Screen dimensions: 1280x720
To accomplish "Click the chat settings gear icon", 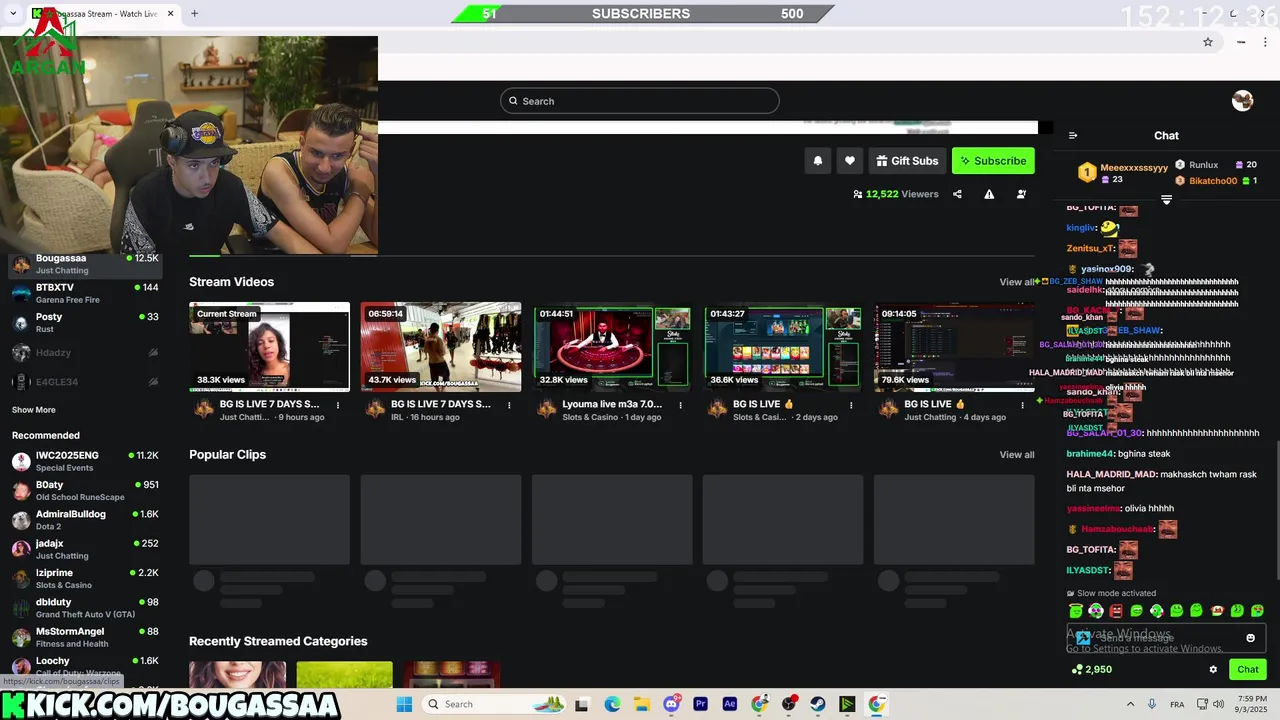I will click(1213, 670).
